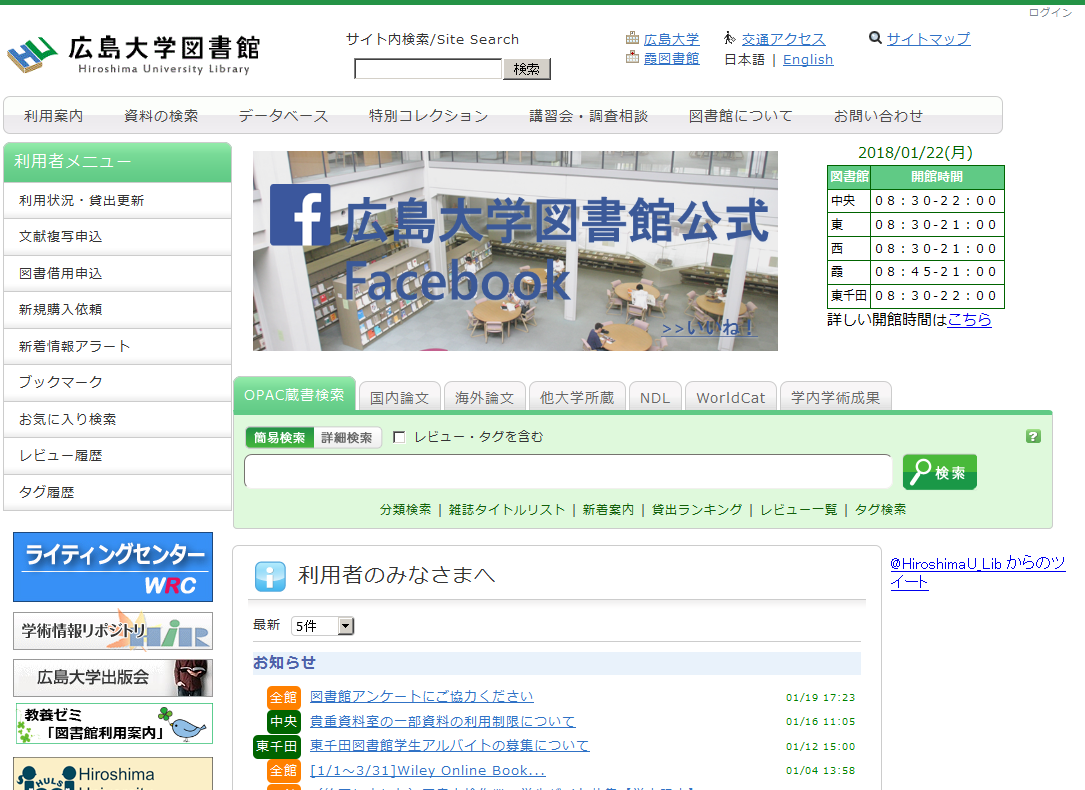Open the こちら opening hours link
Viewport: 1085px width, 790px height.
click(969, 320)
